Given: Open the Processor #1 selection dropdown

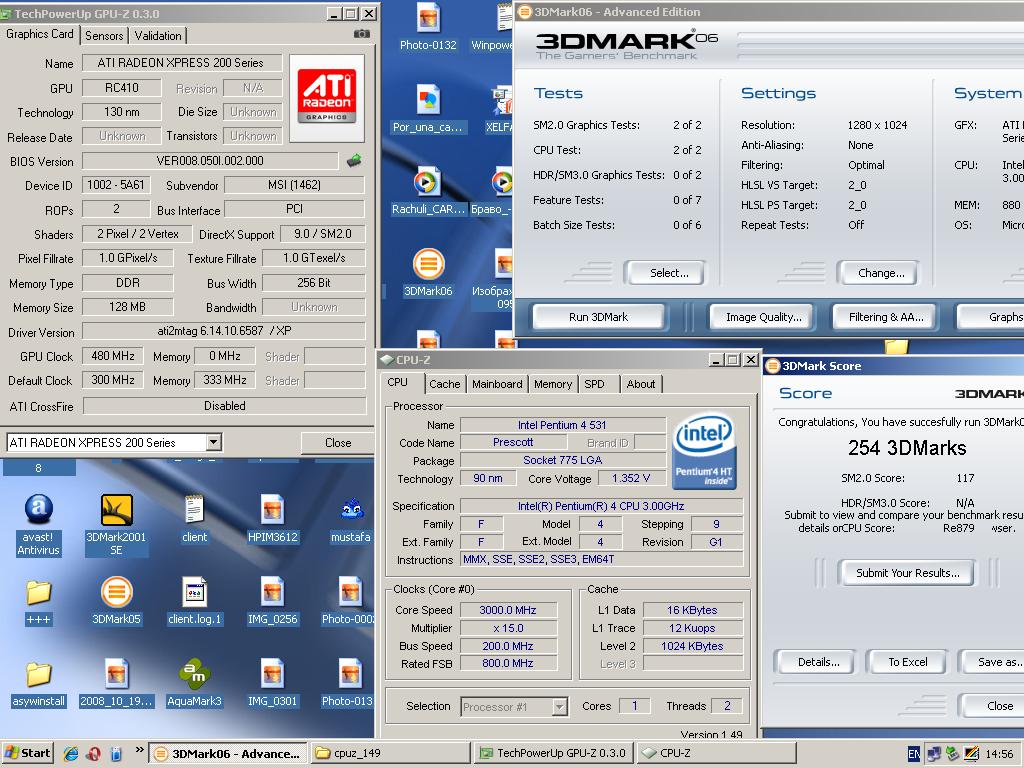Looking at the screenshot, I should [x=560, y=707].
